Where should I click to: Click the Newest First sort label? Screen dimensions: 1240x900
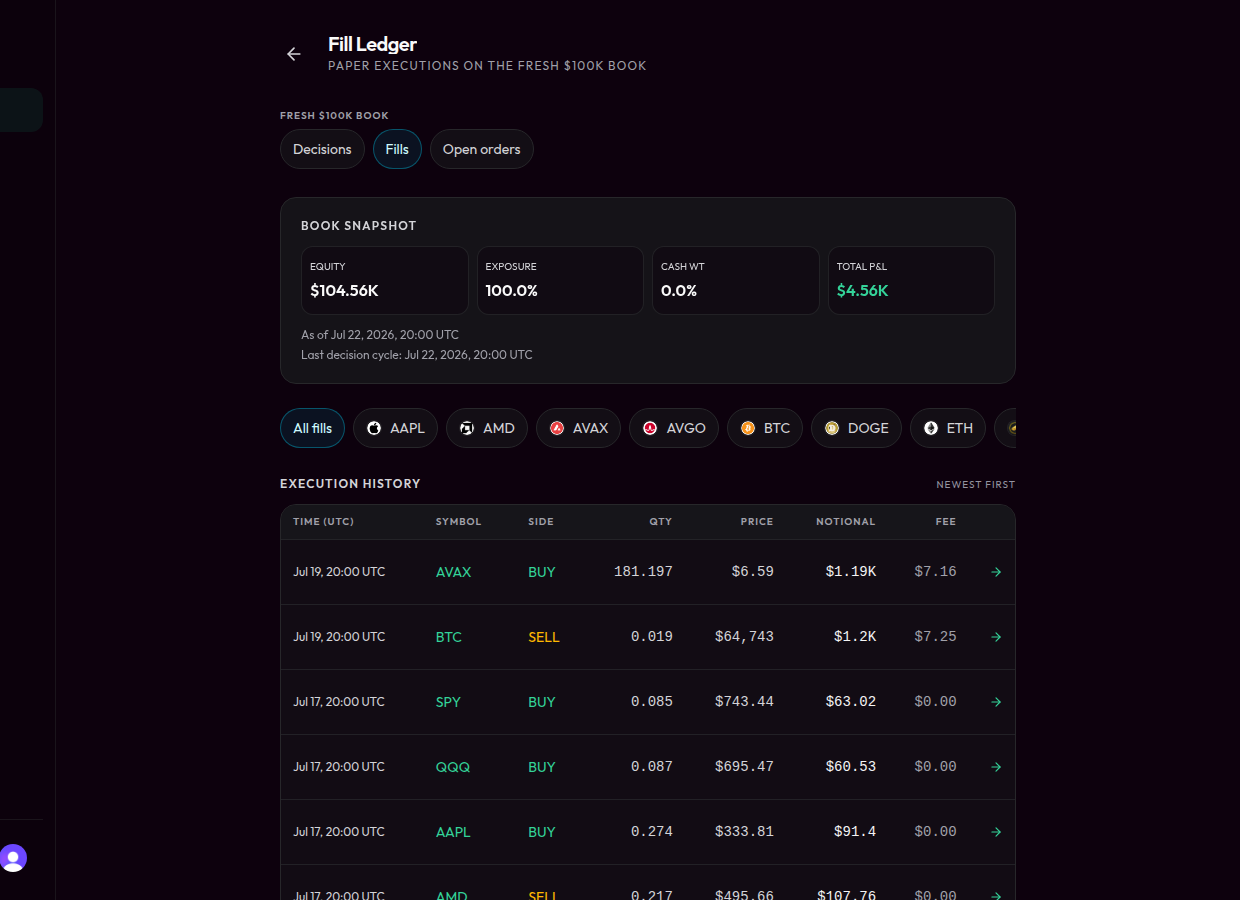click(975, 484)
